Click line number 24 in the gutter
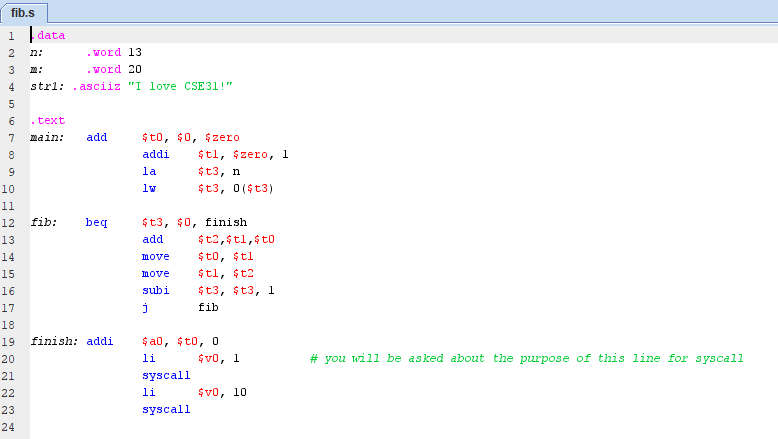The image size is (778, 439). tap(8, 427)
